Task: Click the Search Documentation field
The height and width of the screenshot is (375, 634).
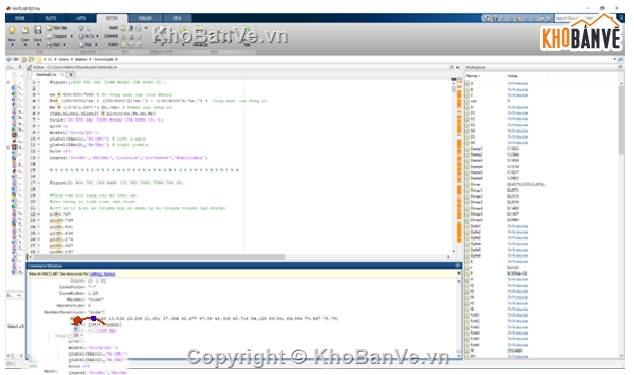Action: pyautogui.click(x=584, y=18)
